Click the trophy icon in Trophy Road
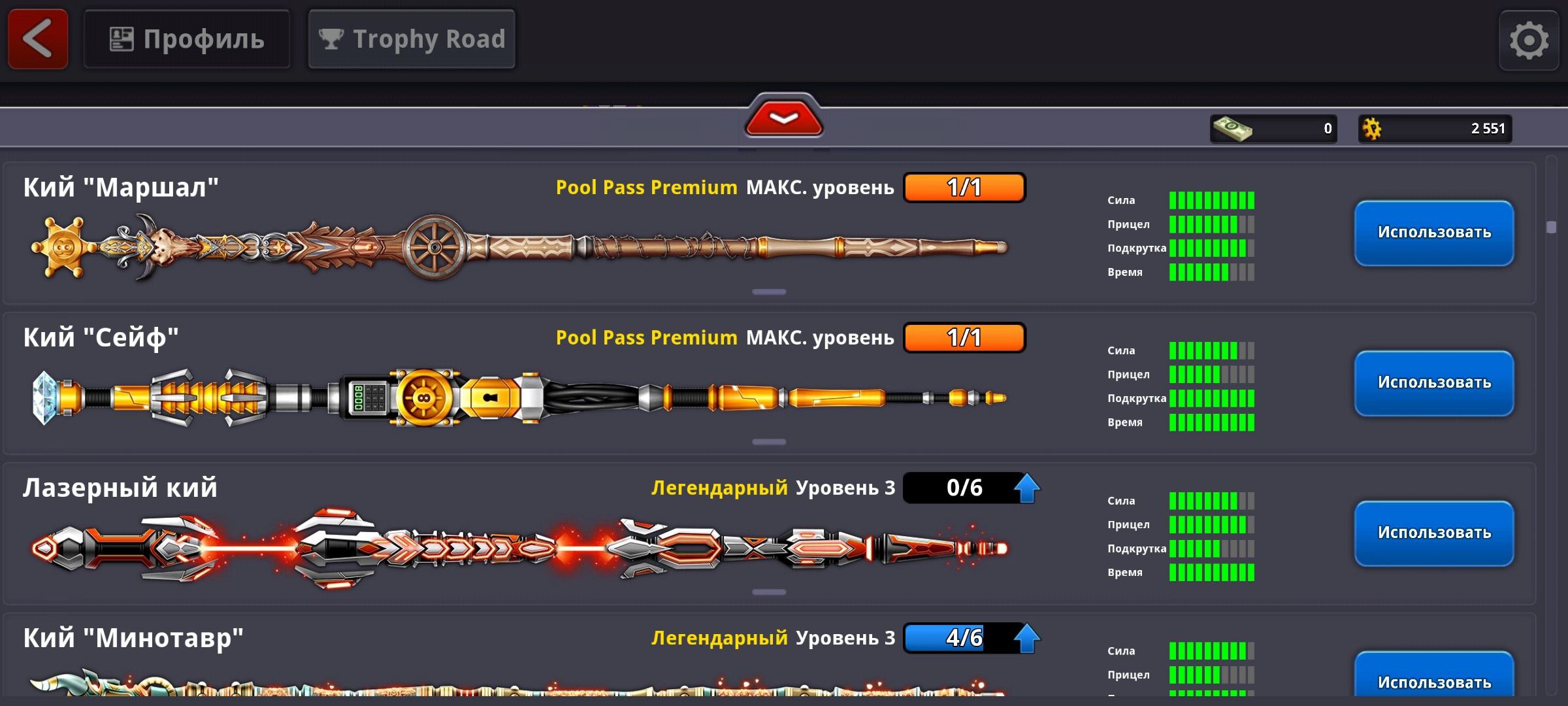This screenshot has width=1568, height=706. coord(331,39)
